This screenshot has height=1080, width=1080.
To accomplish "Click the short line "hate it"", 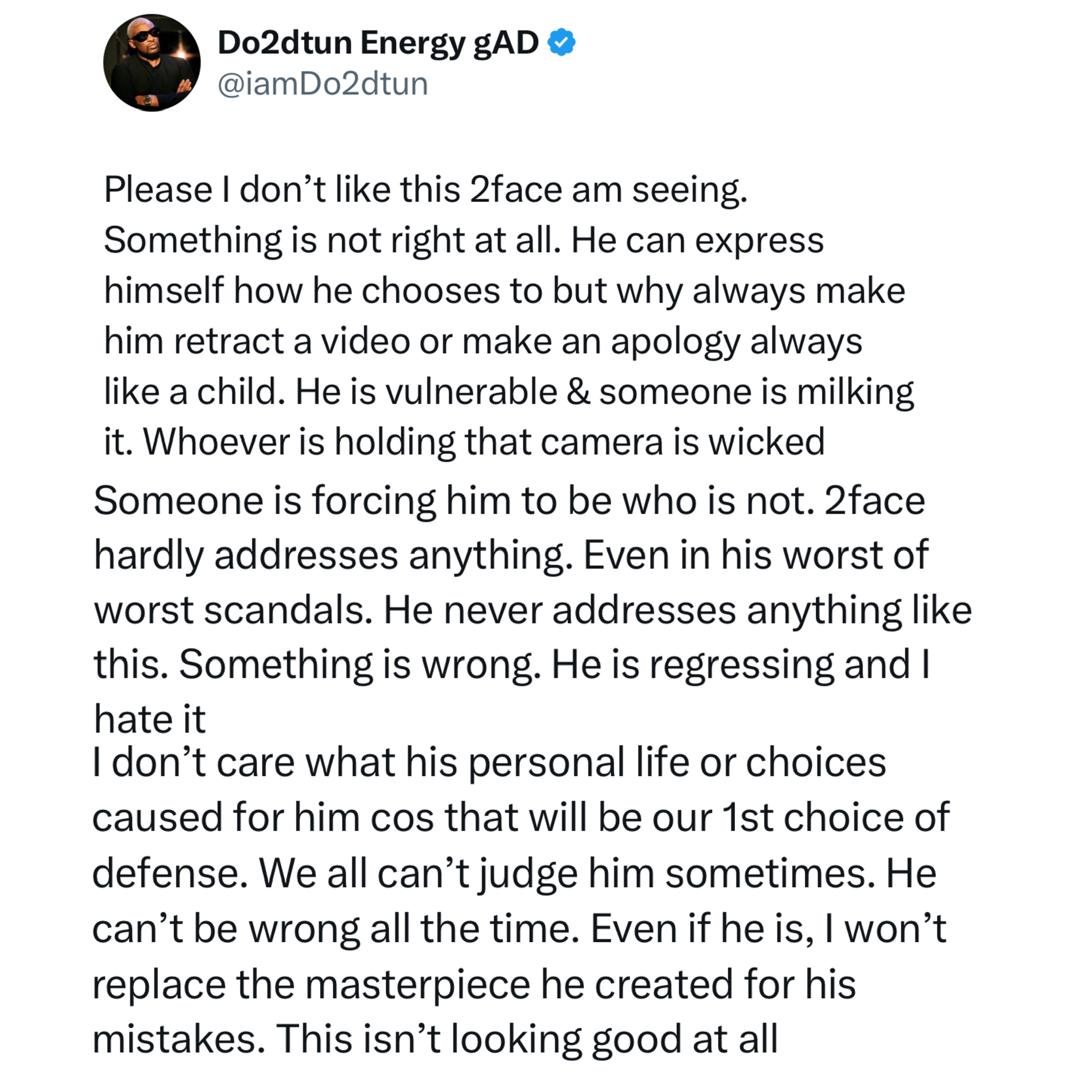I will (150, 717).
